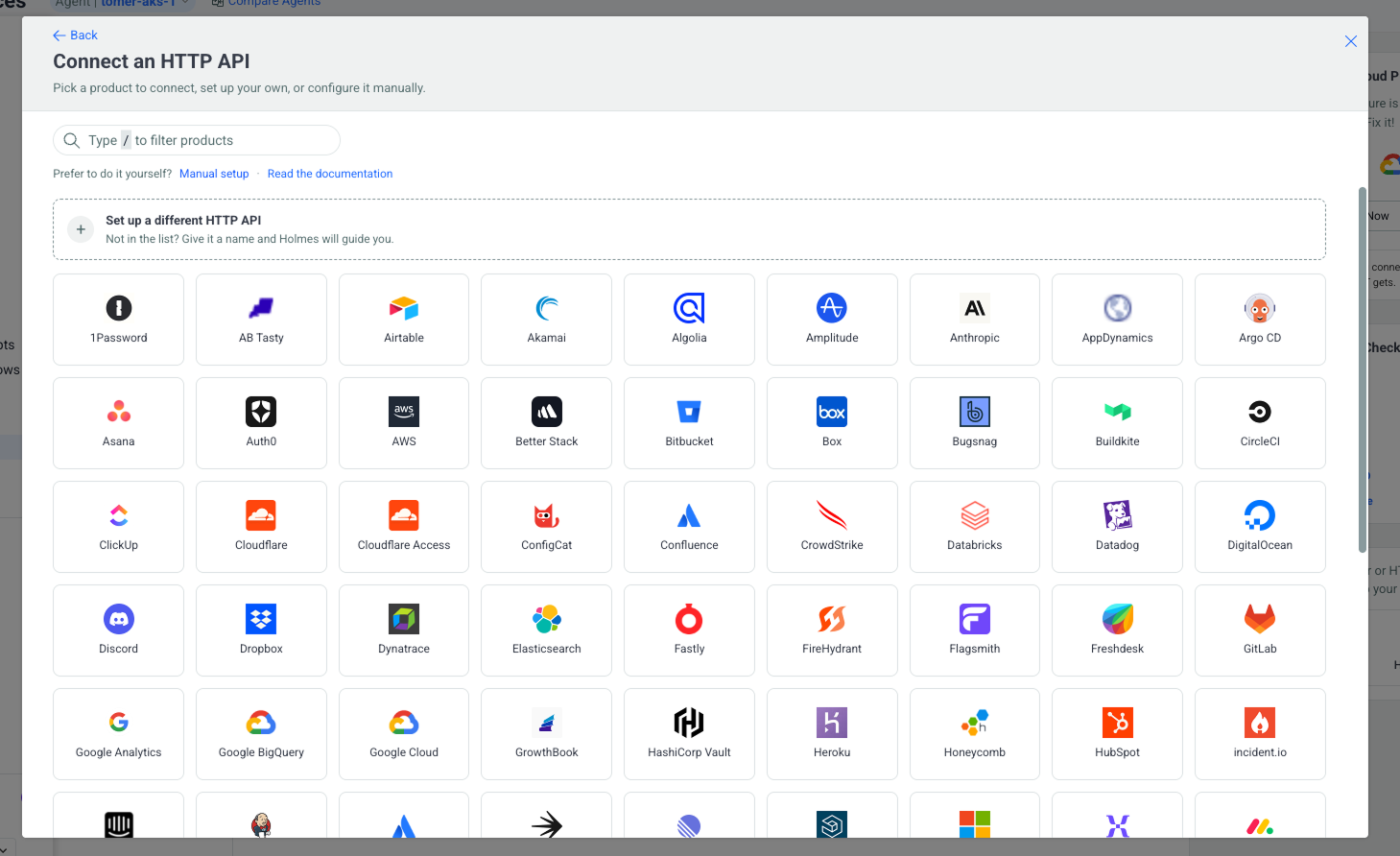
Task: Select Bitbucket integration
Action: click(689, 423)
